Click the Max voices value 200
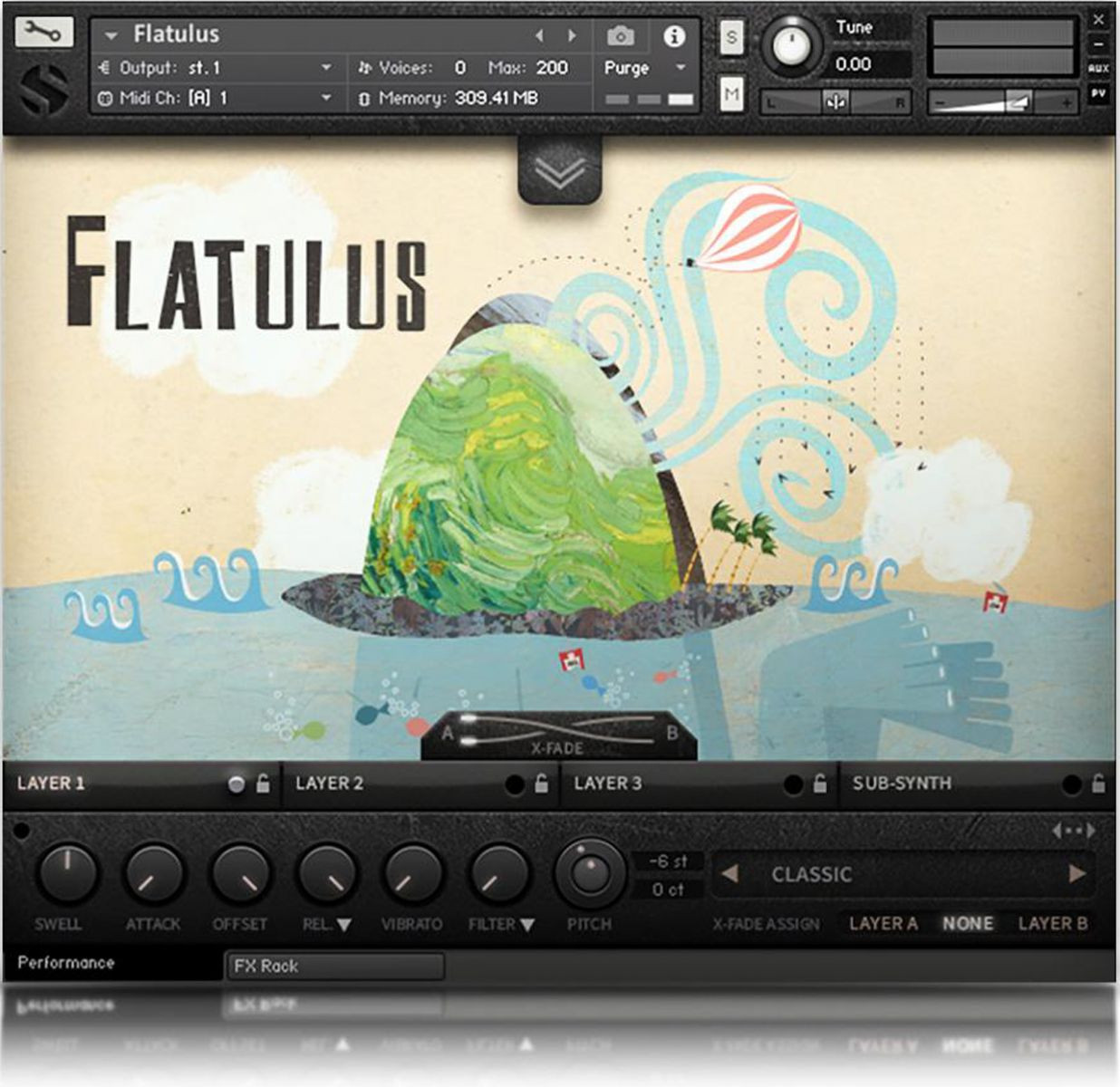Image resolution: width=1120 pixels, height=1087 pixels. pos(552,68)
